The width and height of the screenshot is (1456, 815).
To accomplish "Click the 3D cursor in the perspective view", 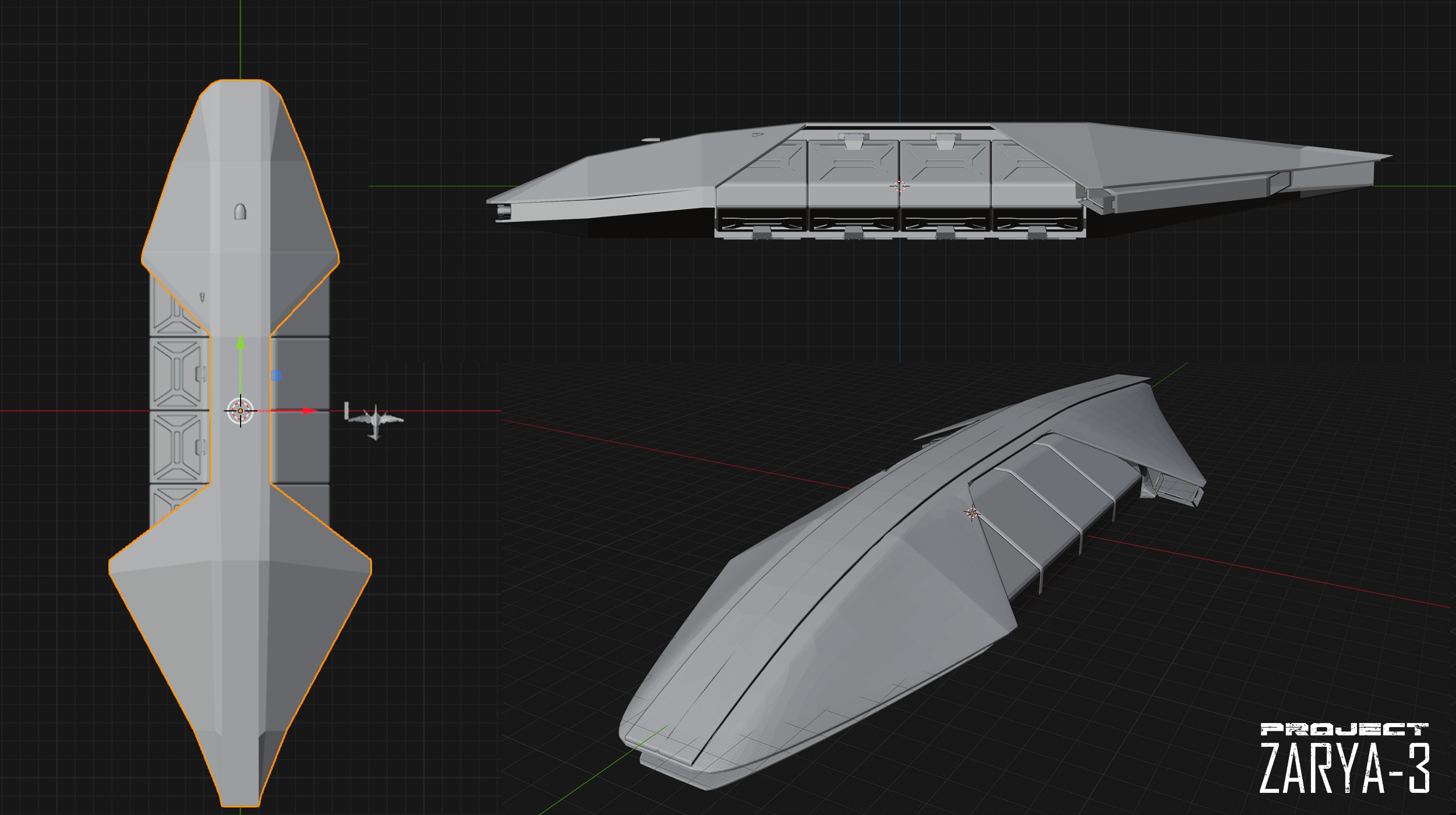I will [971, 513].
